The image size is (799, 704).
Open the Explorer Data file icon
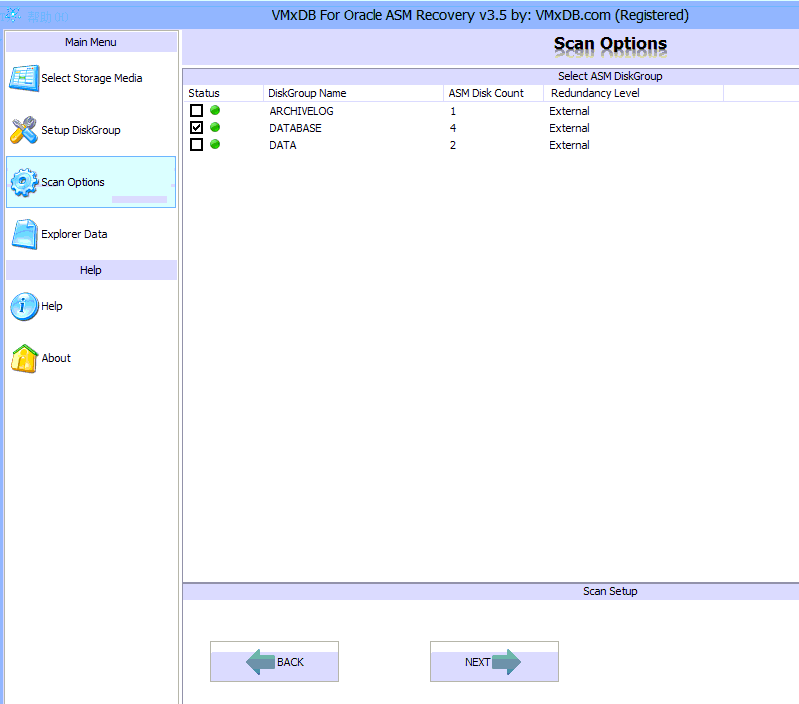click(24, 234)
